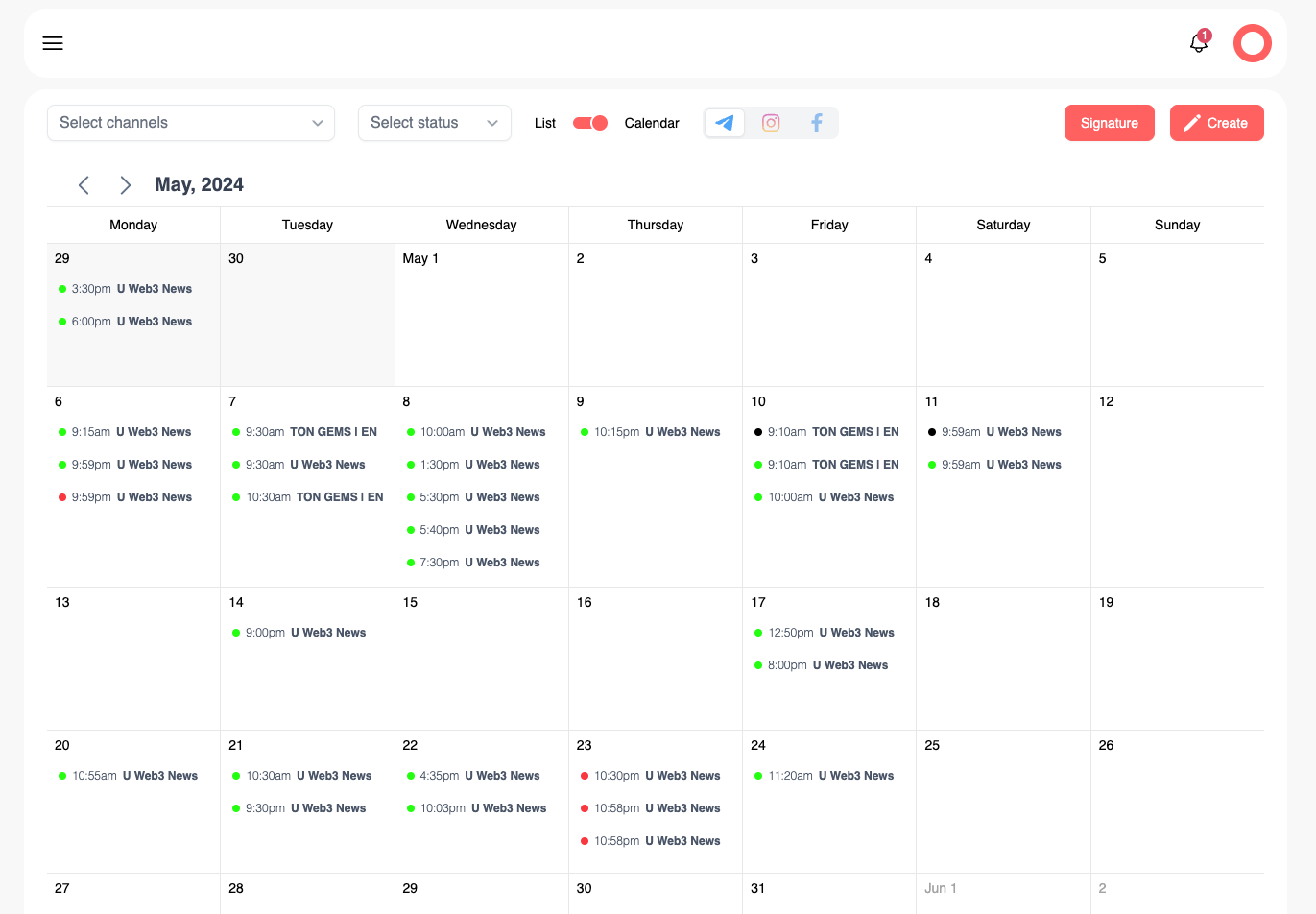The image size is (1316, 914).
Task: Click the red profile avatar circle
Action: pos(1252,43)
